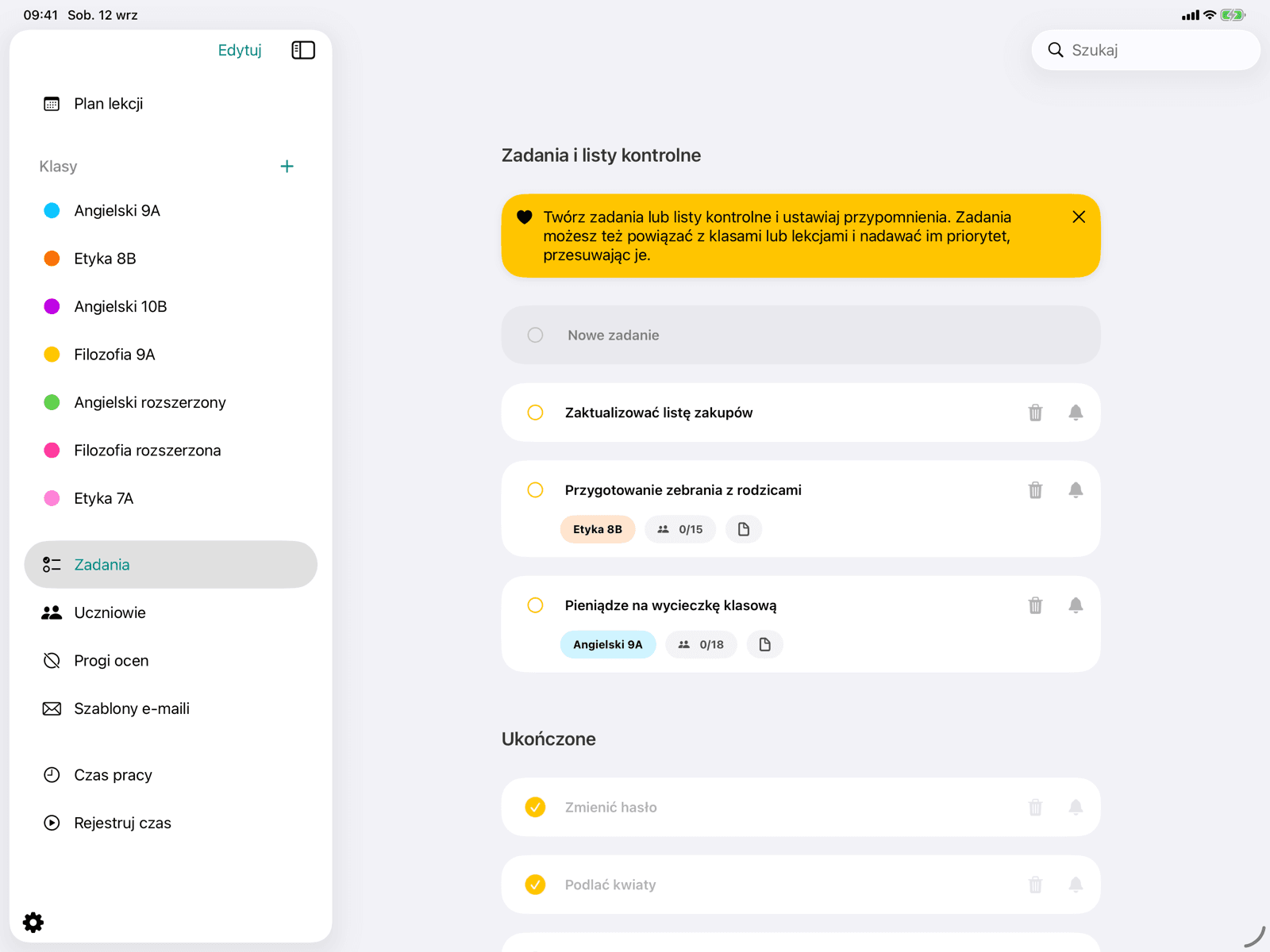The height and width of the screenshot is (952, 1270).
Task: Click the blue dot of Angielski 9A
Action: [52, 210]
